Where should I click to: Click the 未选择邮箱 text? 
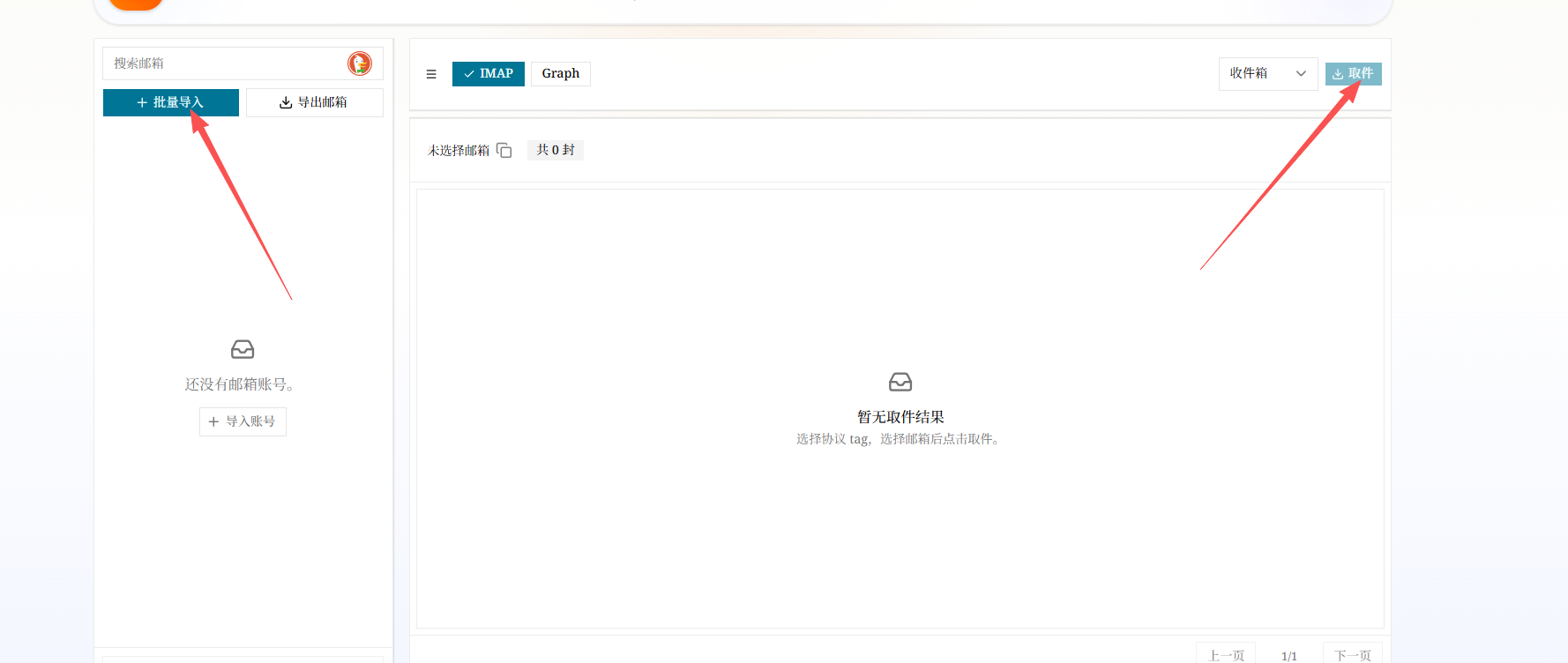(x=459, y=151)
